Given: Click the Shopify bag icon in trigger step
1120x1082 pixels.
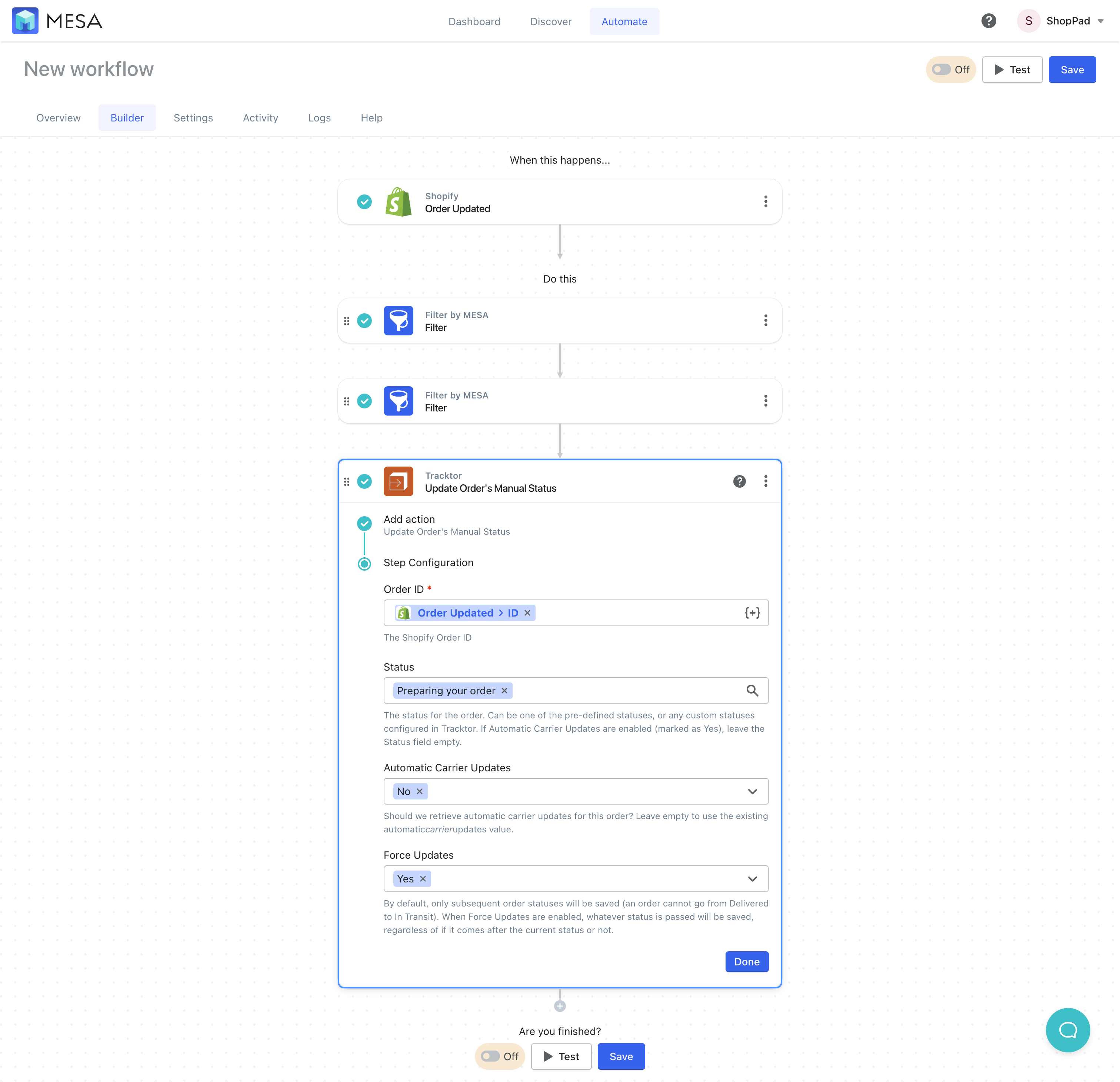Looking at the screenshot, I should [x=398, y=202].
